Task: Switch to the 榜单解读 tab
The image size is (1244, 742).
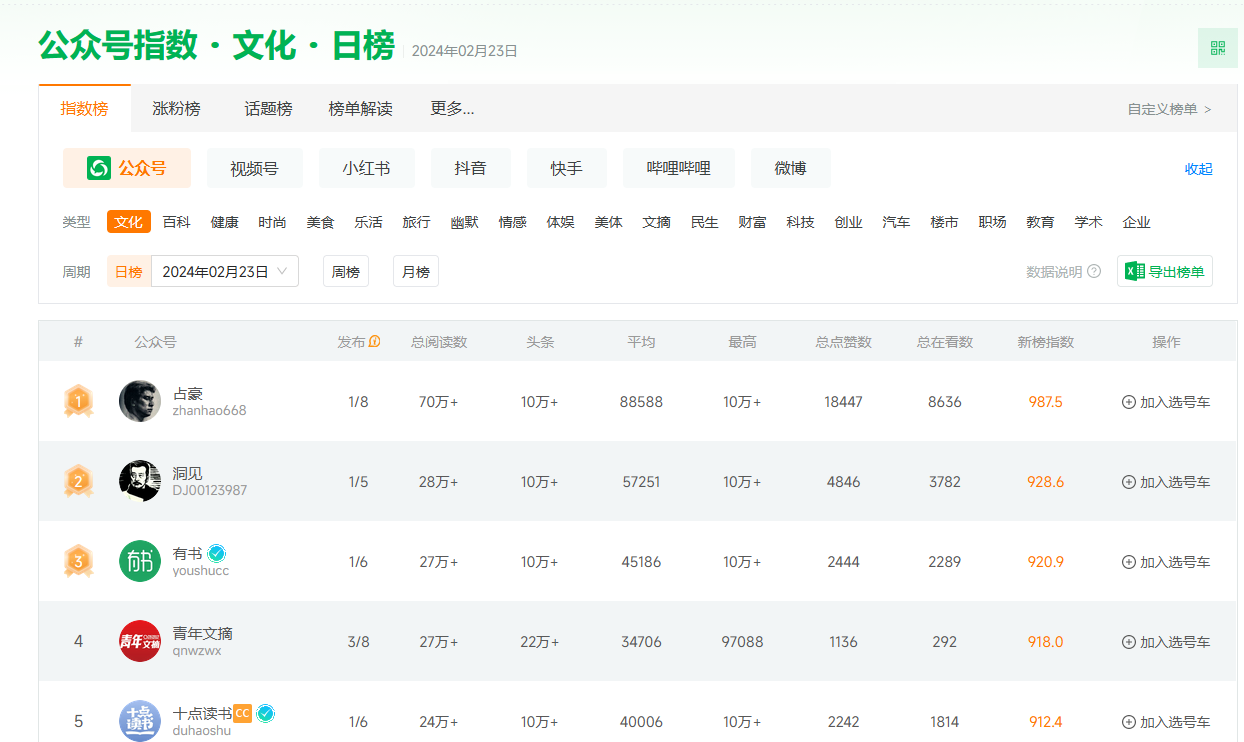Action: [360, 108]
